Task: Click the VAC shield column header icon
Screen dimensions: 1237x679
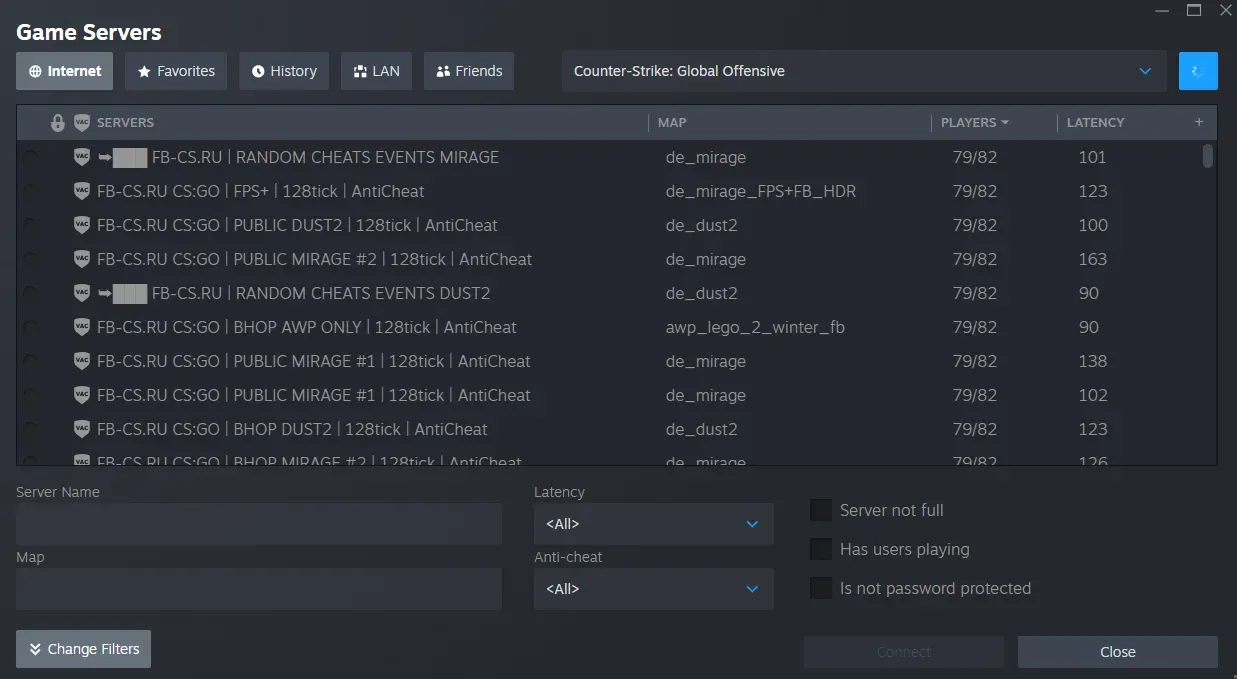Action: click(82, 123)
